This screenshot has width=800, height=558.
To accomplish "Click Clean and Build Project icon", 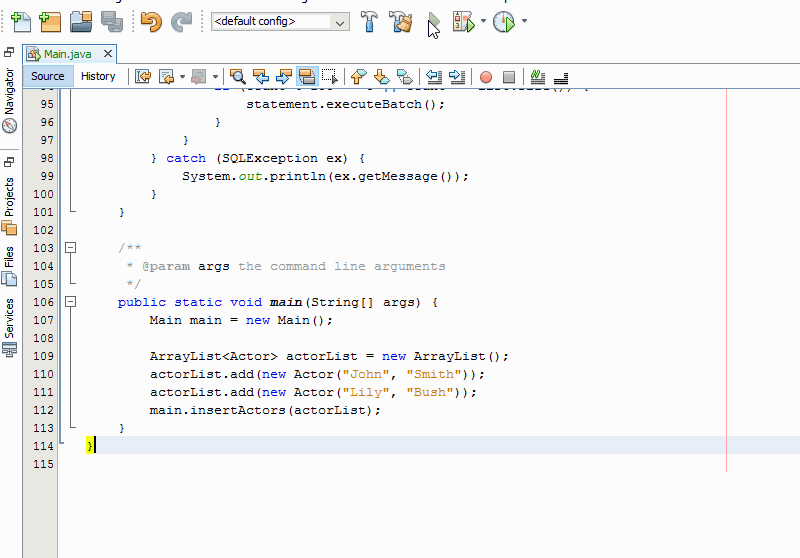I will (401, 21).
